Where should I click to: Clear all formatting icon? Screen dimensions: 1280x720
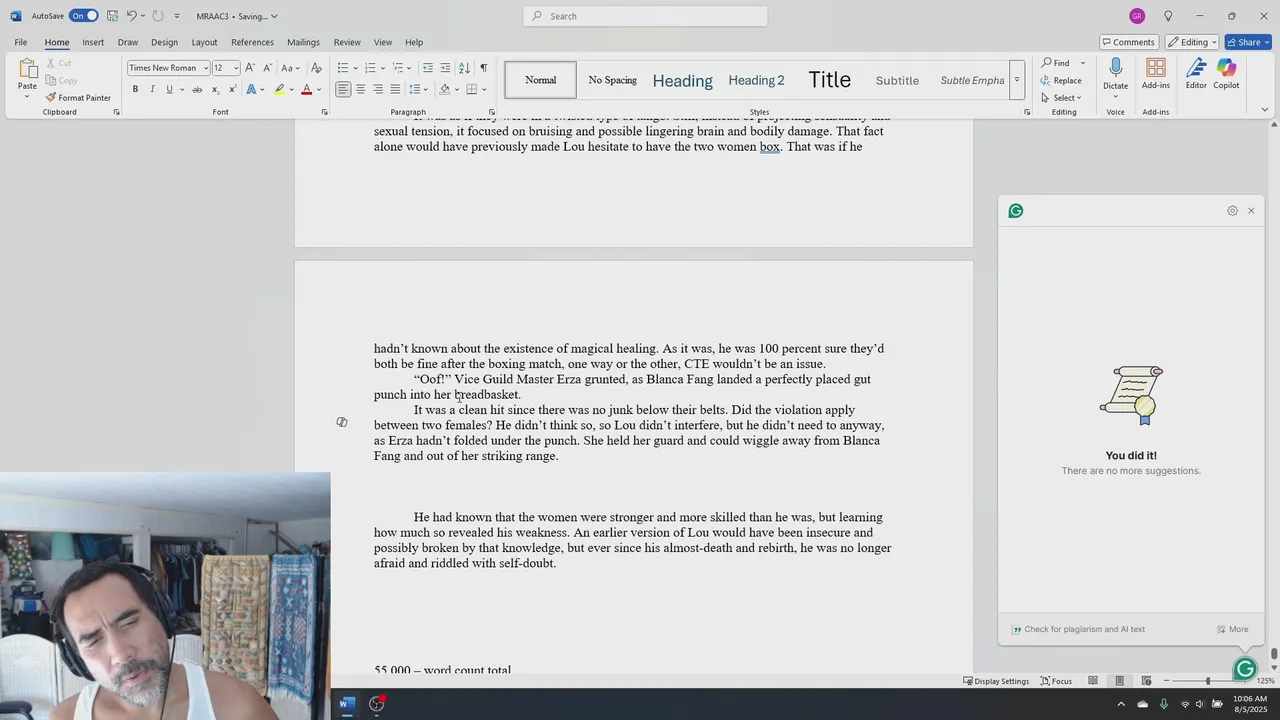(316, 68)
